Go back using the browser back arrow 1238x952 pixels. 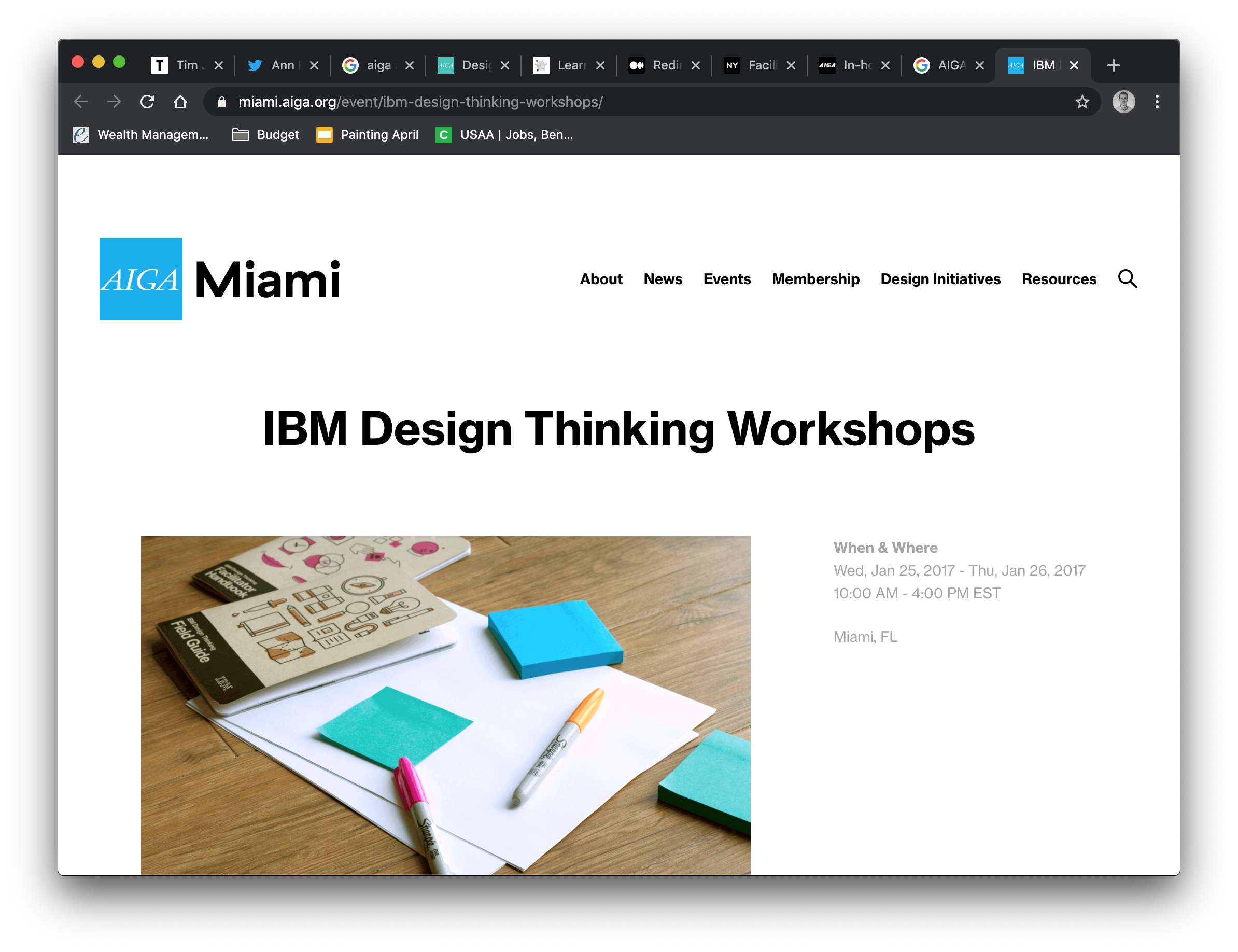[x=81, y=102]
